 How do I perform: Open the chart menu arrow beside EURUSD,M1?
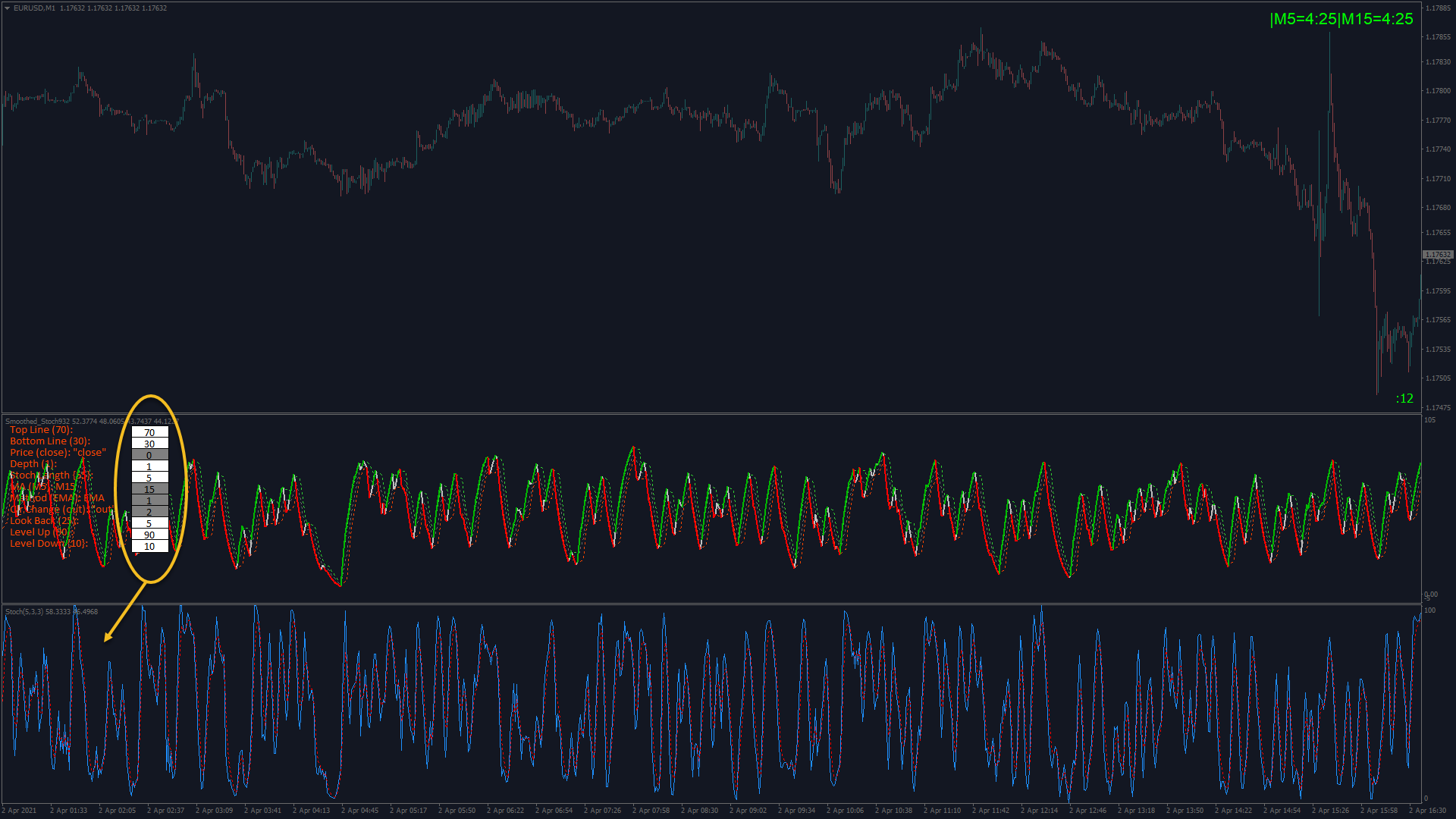(7, 8)
